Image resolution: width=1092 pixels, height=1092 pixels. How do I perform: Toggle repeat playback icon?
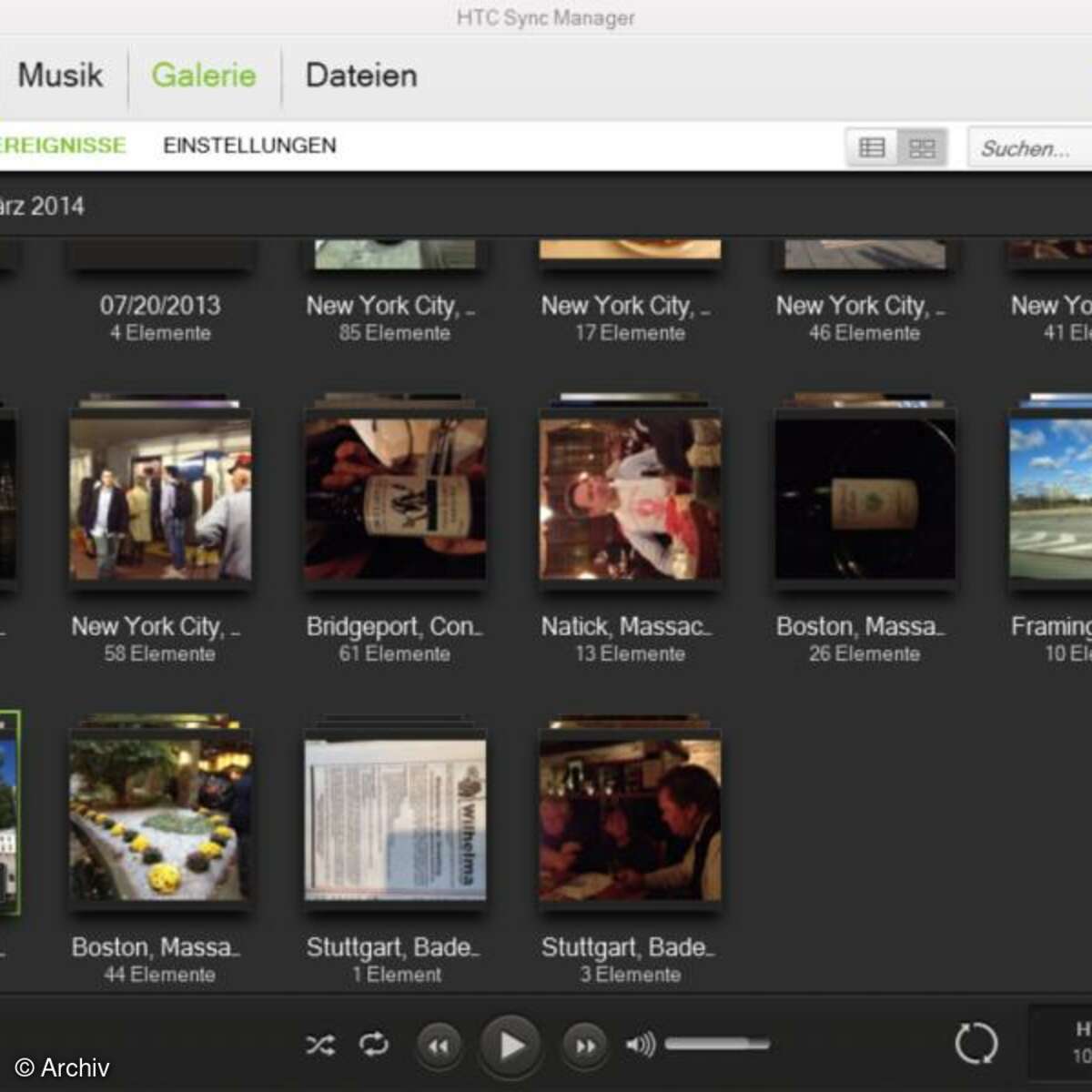pos(374,1045)
